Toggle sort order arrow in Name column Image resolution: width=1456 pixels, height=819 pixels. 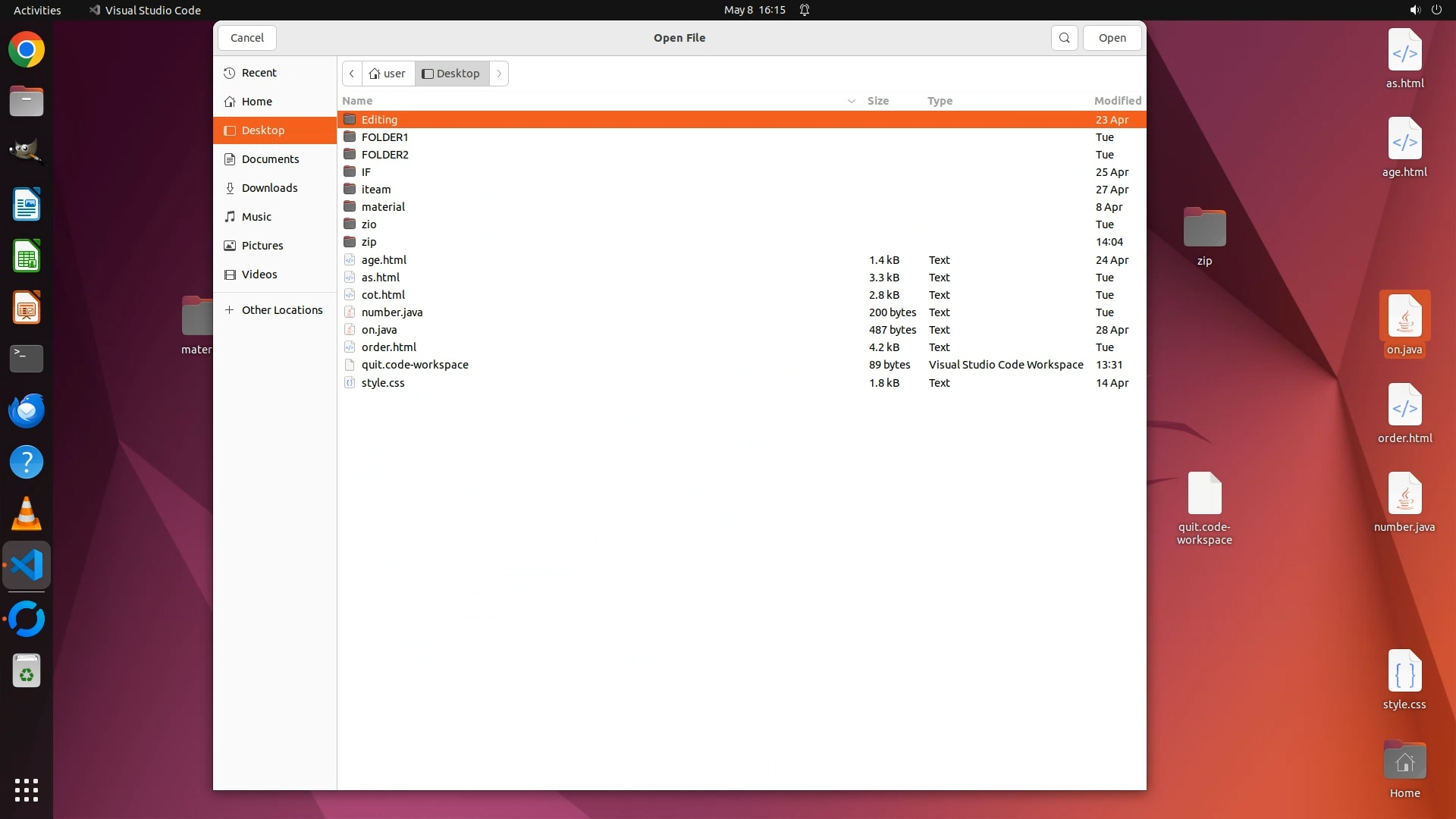pos(851,101)
